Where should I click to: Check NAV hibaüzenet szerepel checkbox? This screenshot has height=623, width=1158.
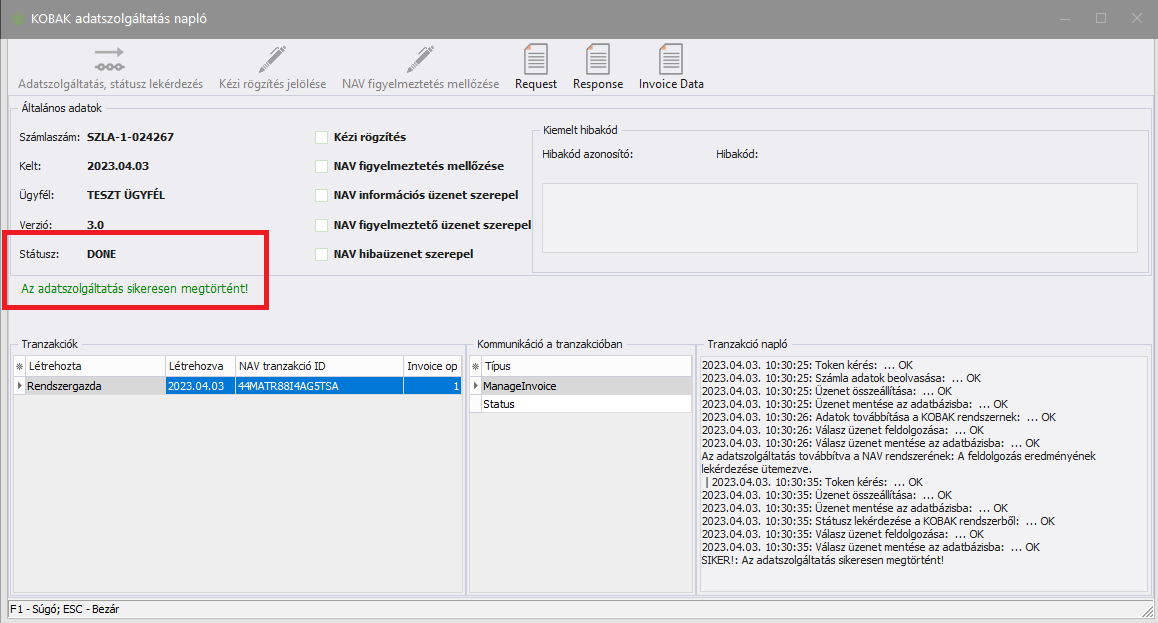pyautogui.click(x=321, y=254)
